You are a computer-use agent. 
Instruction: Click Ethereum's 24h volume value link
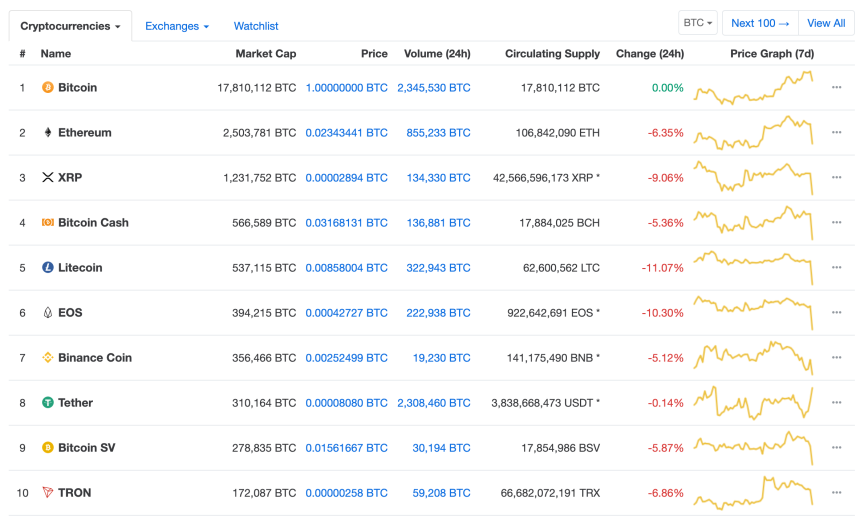click(436, 133)
